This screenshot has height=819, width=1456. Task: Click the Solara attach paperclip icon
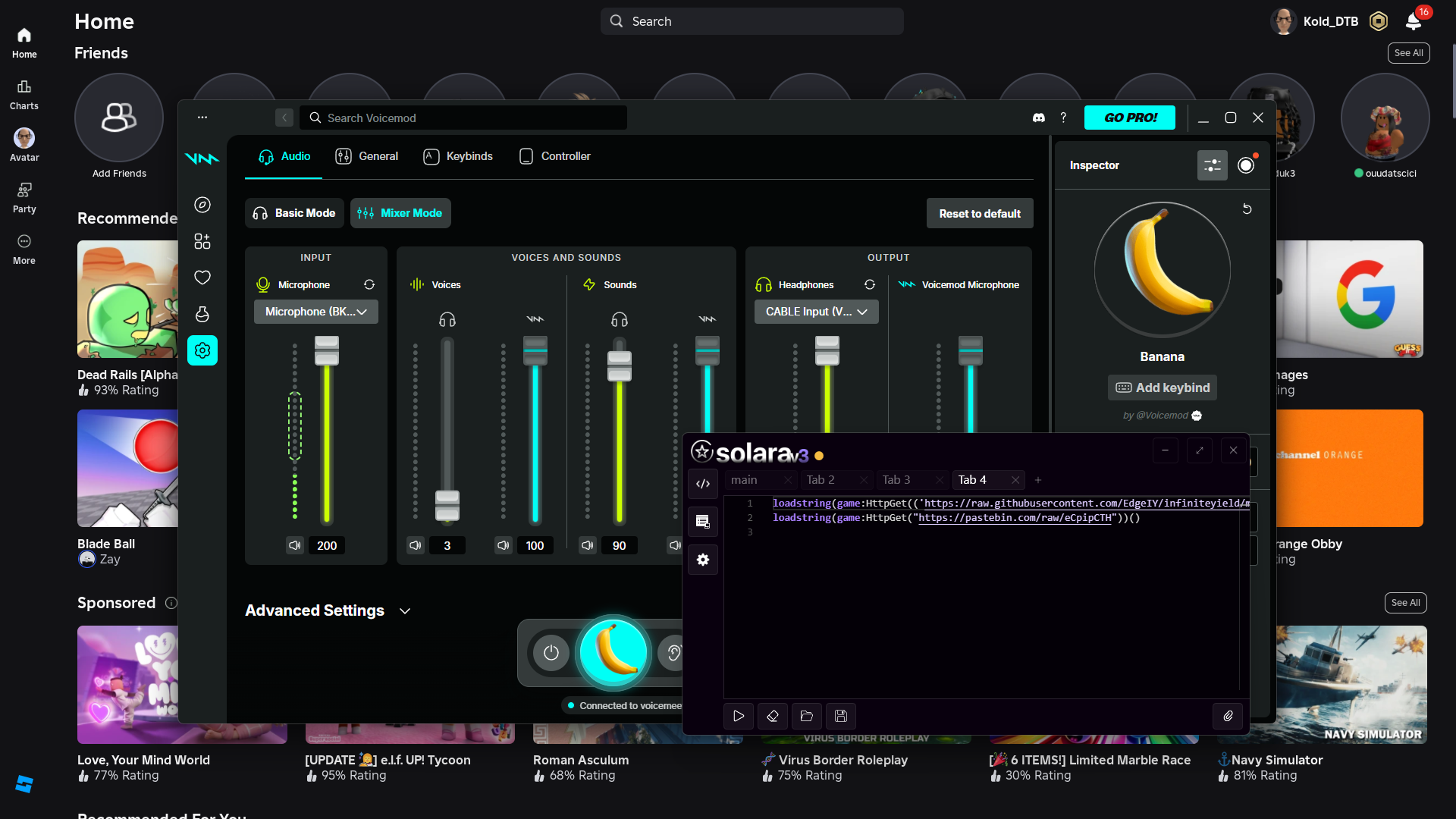click(x=1228, y=716)
